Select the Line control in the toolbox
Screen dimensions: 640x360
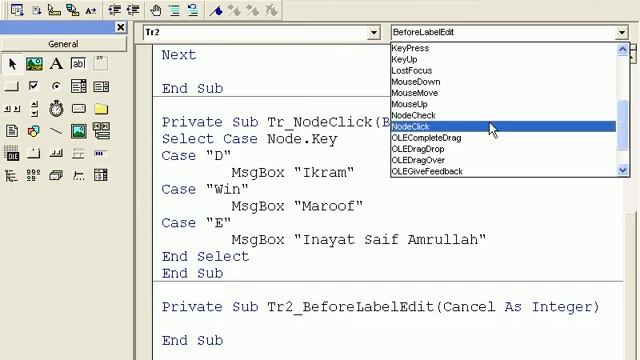[56, 131]
